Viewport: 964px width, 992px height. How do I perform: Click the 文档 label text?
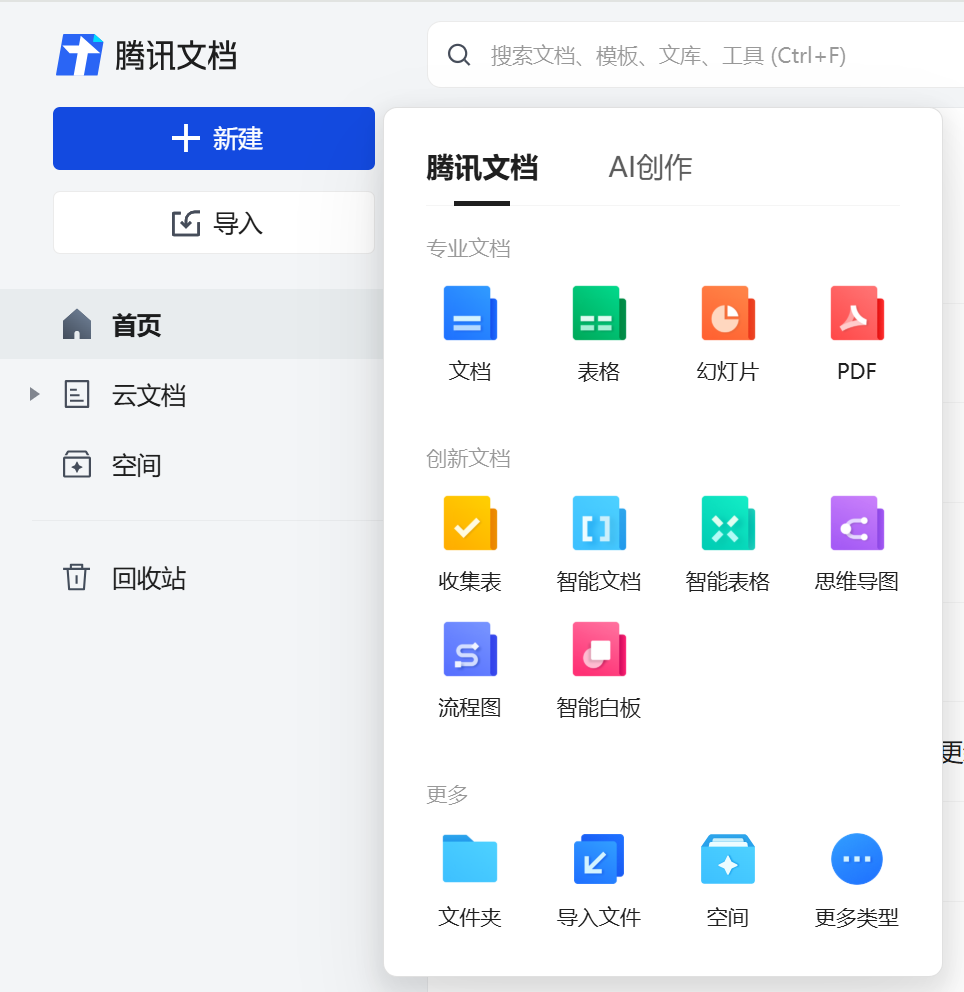click(470, 371)
